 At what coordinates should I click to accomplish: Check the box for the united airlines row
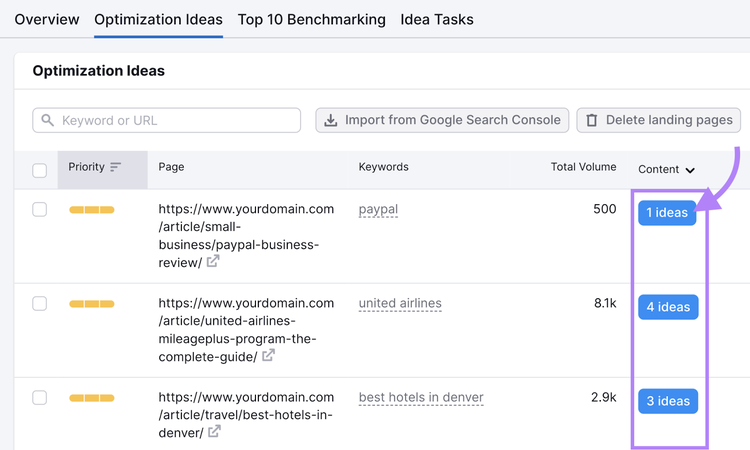[39, 304]
